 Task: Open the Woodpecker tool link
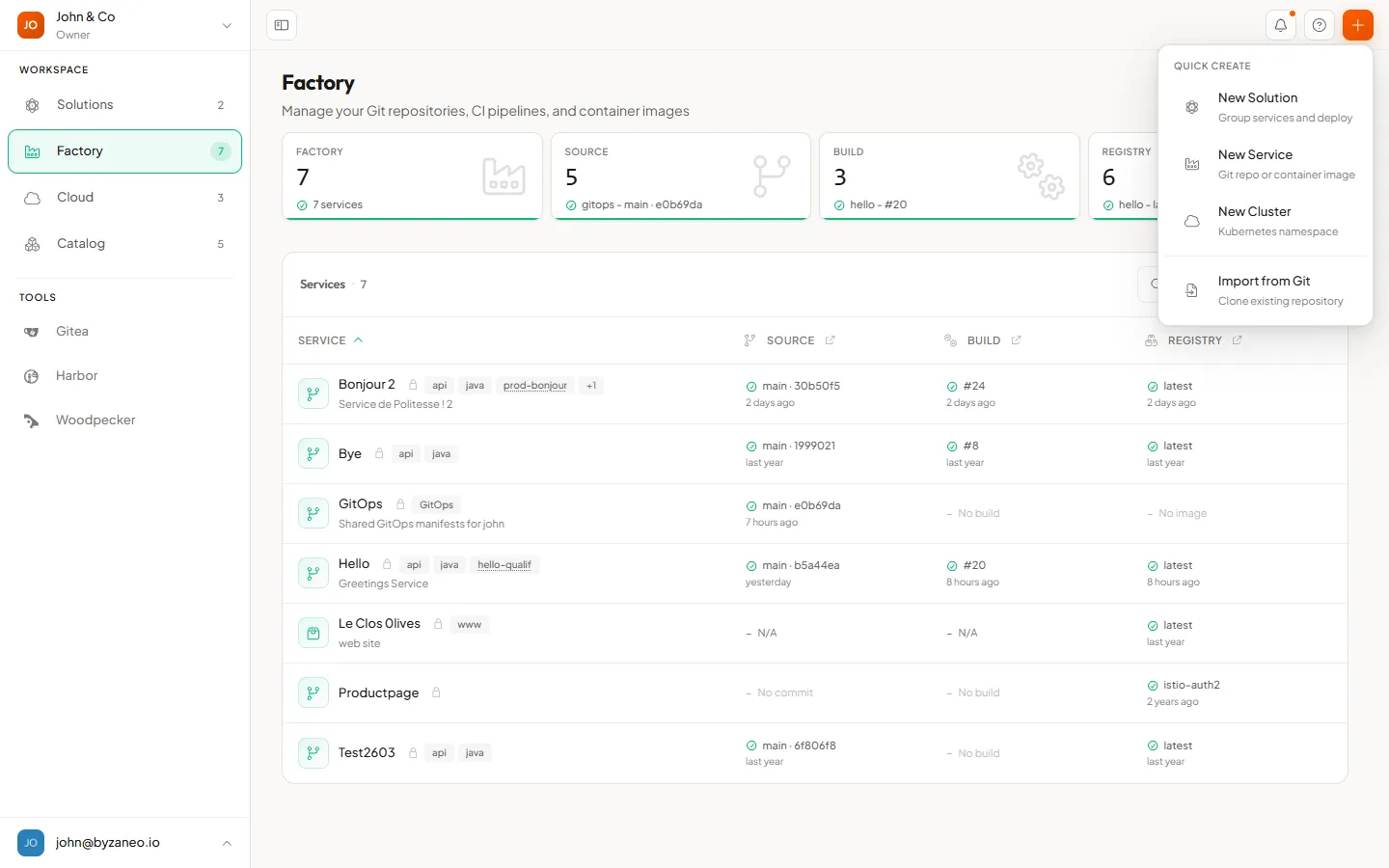[124, 420]
